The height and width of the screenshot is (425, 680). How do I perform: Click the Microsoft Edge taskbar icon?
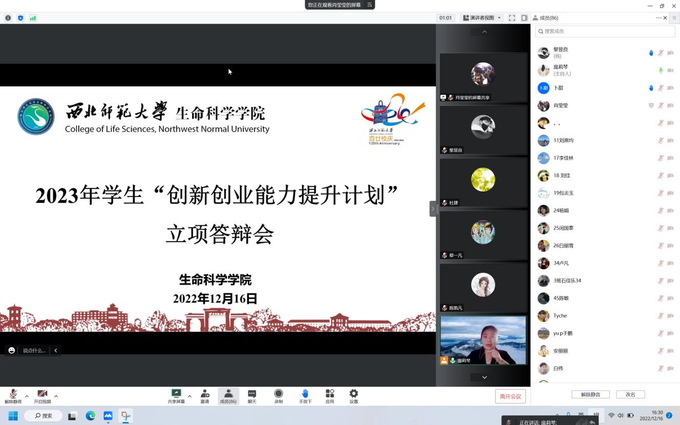tap(90, 415)
